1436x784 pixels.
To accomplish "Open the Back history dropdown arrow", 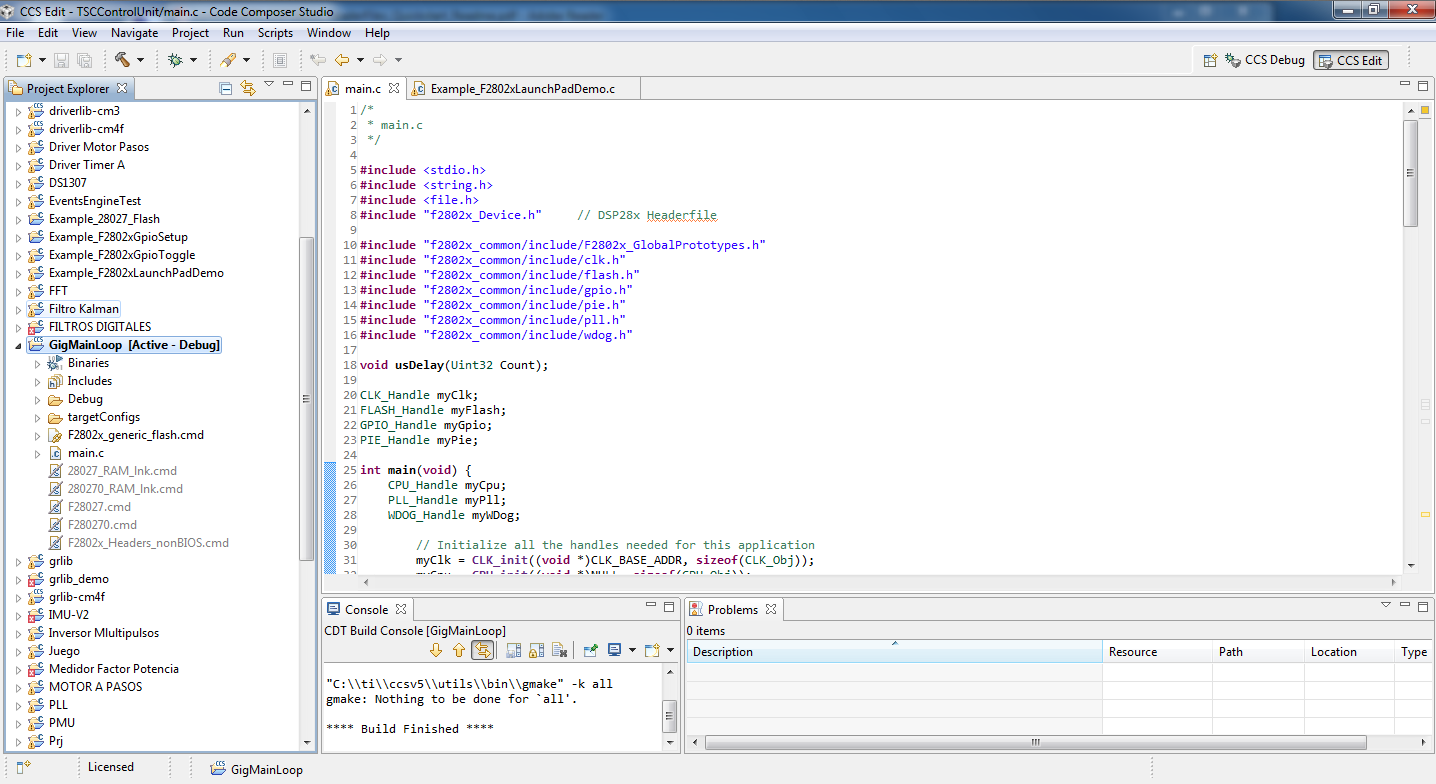I will pyautogui.click(x=360, y=60).
